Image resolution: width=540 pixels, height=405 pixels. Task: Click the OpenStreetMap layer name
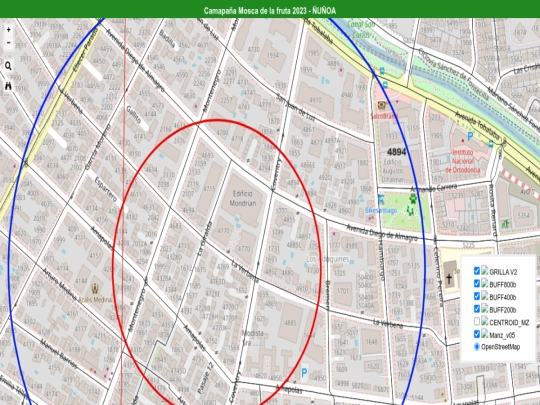coord(500,347)
